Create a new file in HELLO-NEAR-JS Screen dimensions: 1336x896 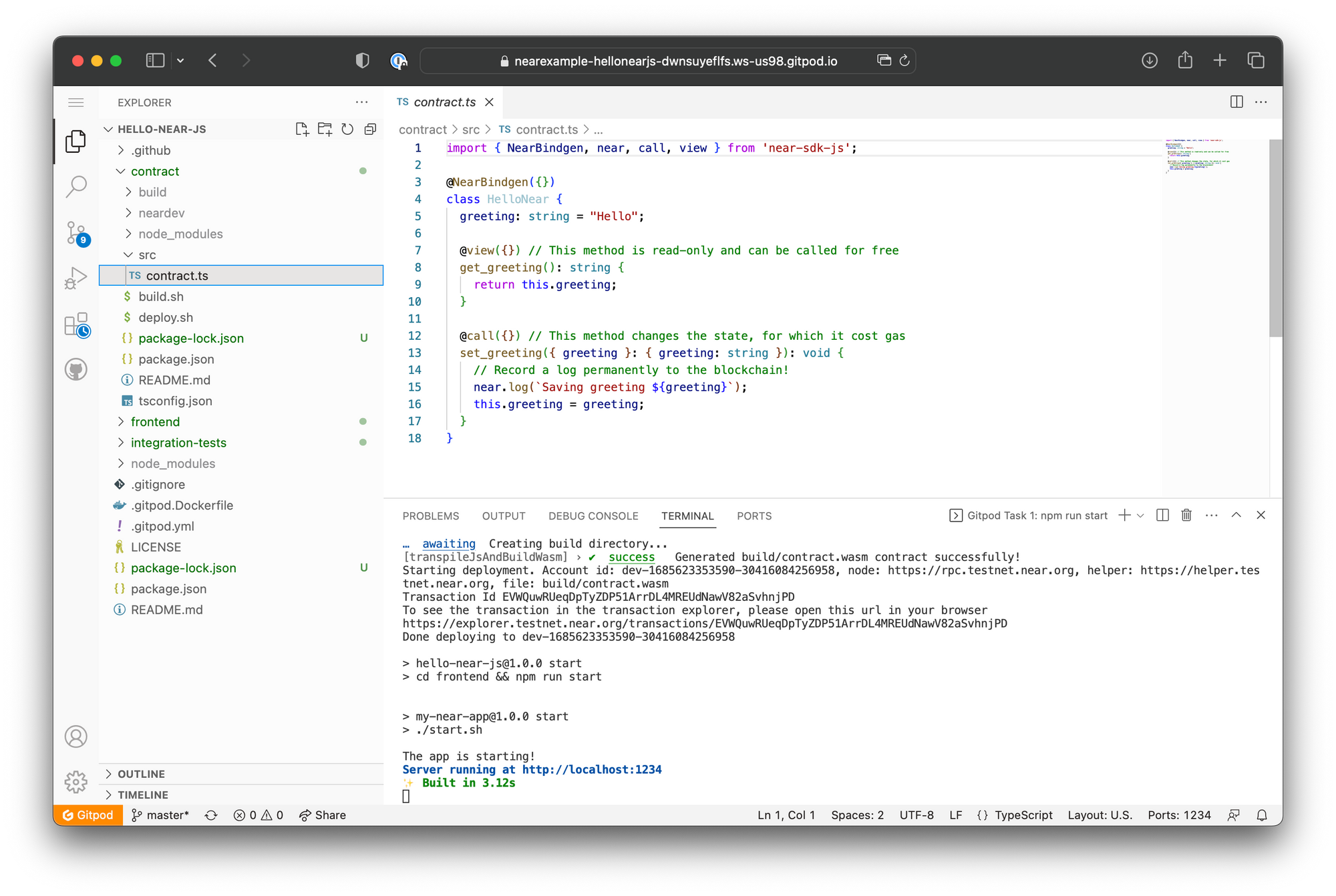(302, 129)
